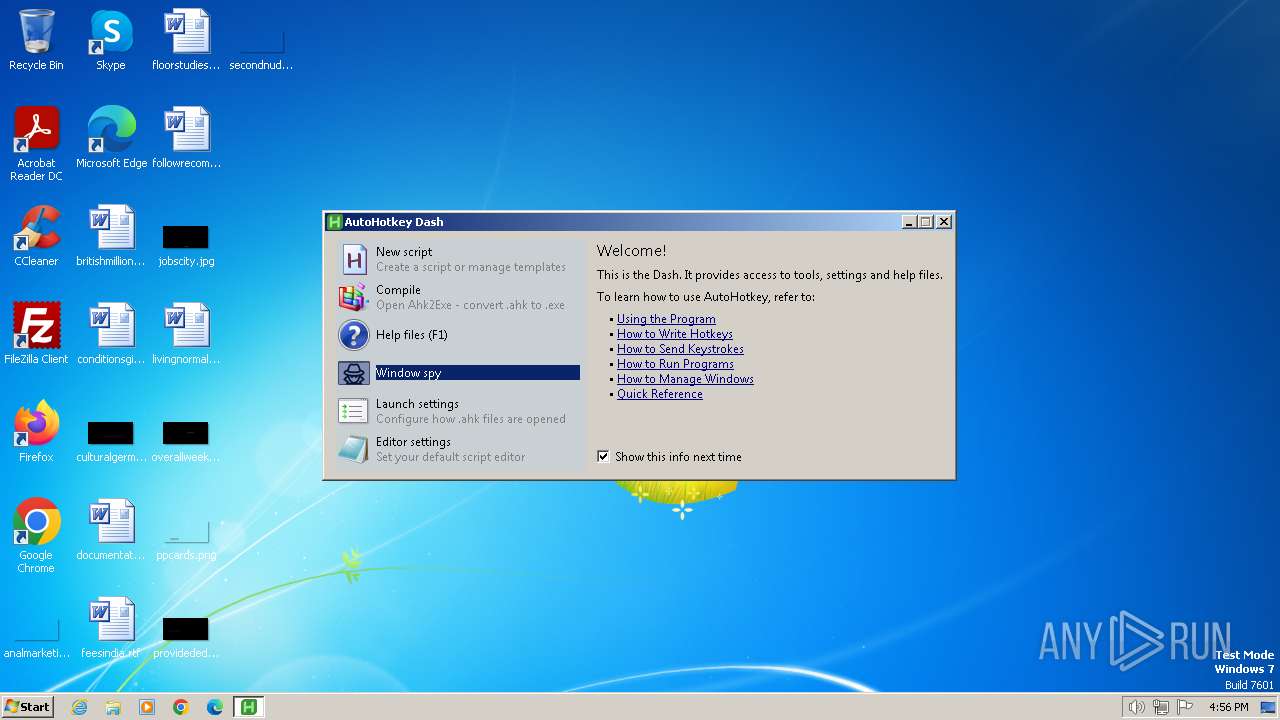Screen dimensions: 1280x720
Task: Select the floorstudies Word document
Action: [186, 41]
